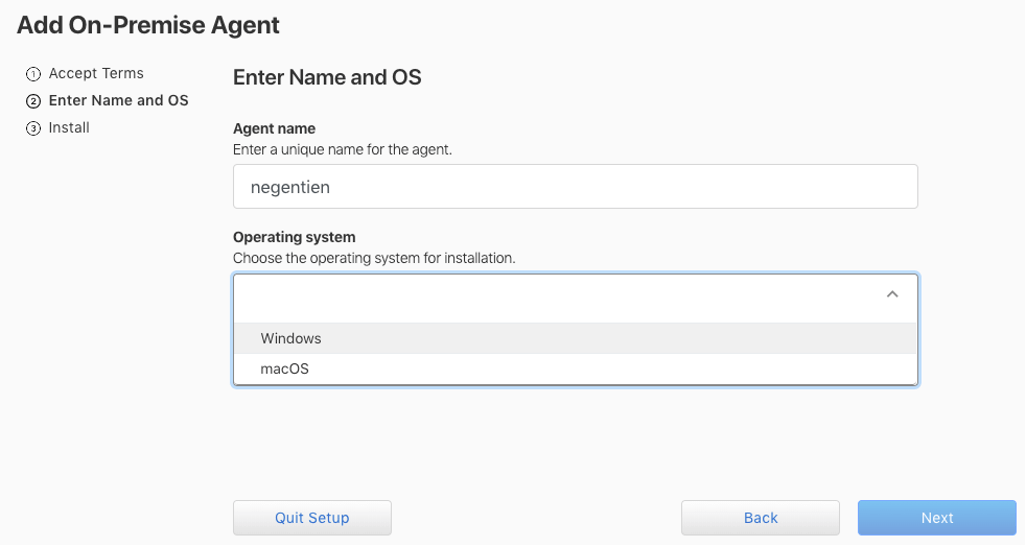The width and height of the screenshot is (1025, 545).
Task: Click the Agent name label
Action: point(275,129)
